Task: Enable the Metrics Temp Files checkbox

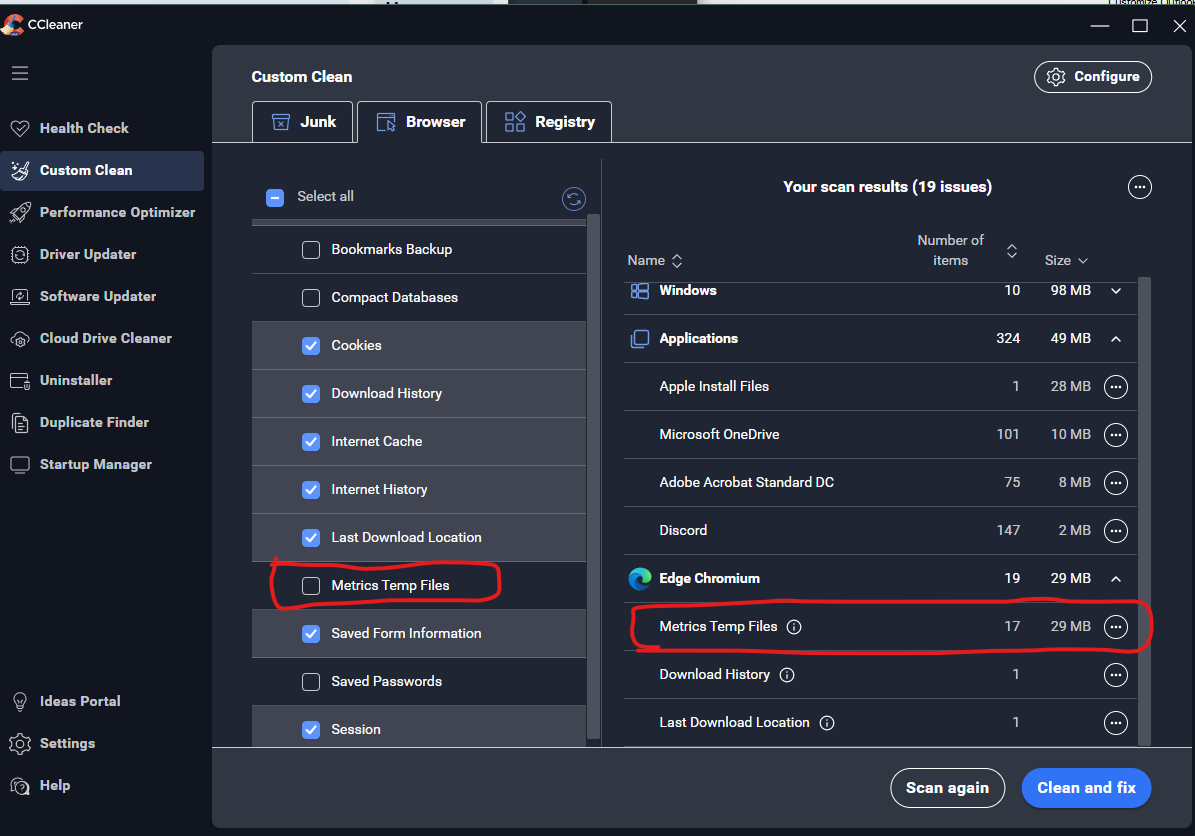Action: click(311, 585)
